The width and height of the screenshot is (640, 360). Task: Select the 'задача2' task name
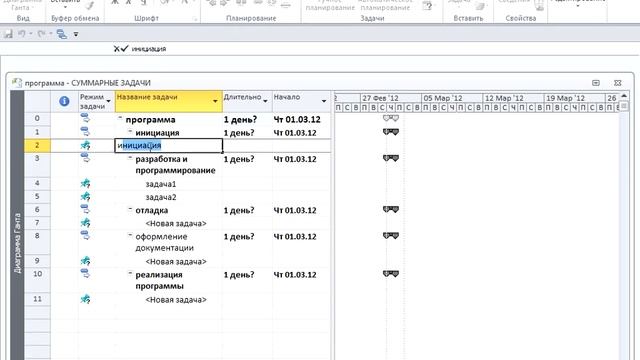[161, 197]
